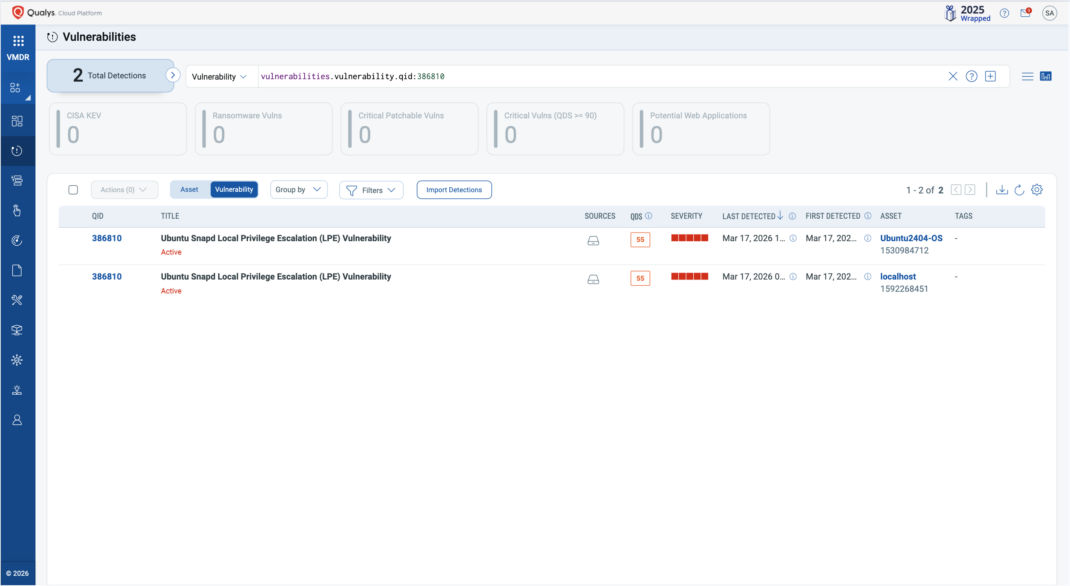Tick the select-all checkbox in table toolbar
Screen dimensions: 1070x586
tap(73, 190)
